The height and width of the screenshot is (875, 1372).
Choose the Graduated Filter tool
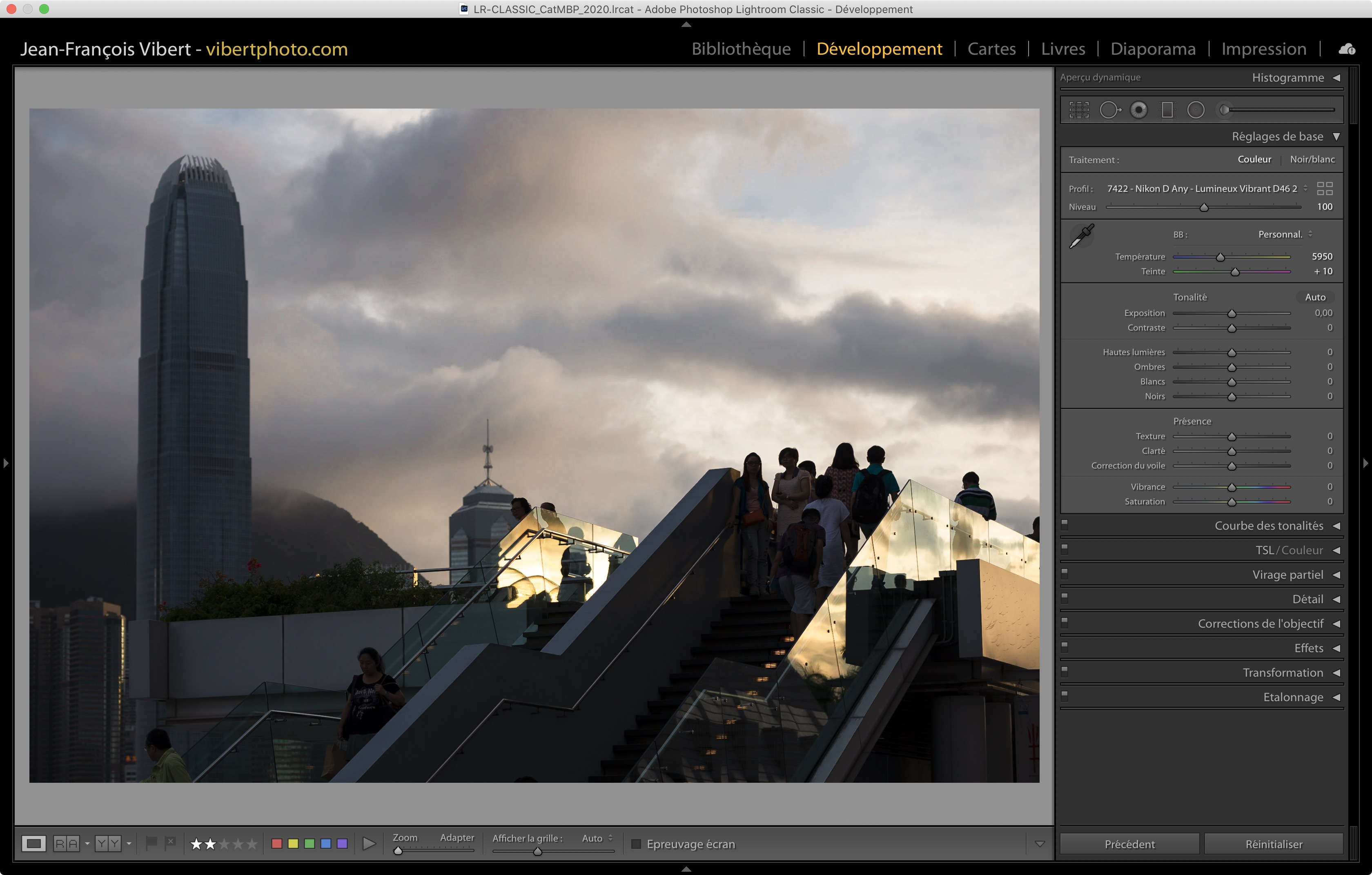pyautogui.click(x=1167, y=110)
